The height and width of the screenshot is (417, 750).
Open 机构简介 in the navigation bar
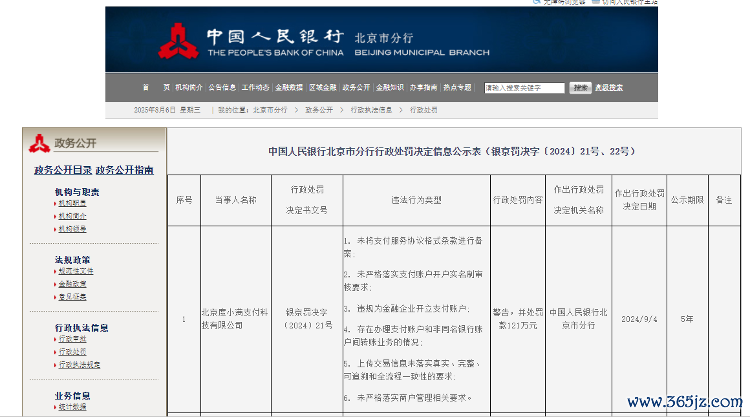(188, 87)
